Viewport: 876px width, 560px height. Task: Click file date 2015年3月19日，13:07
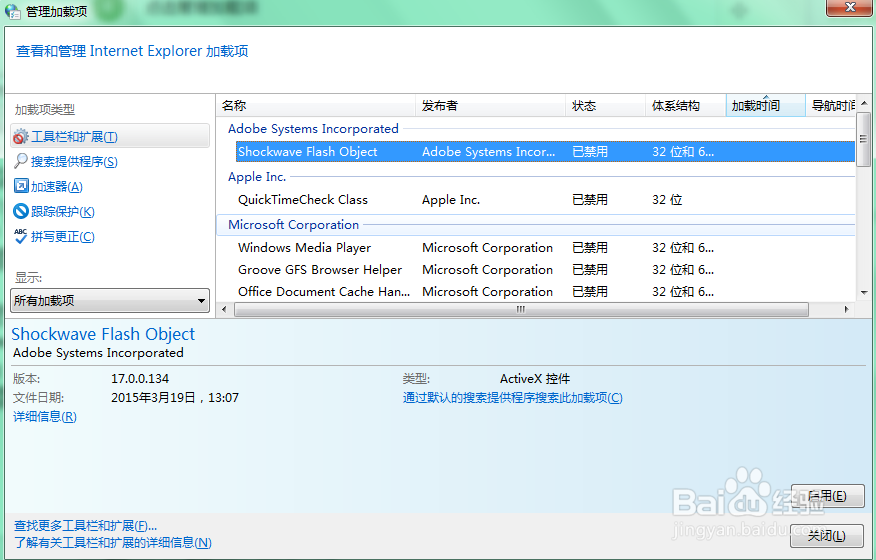click(x=175, y=398)
